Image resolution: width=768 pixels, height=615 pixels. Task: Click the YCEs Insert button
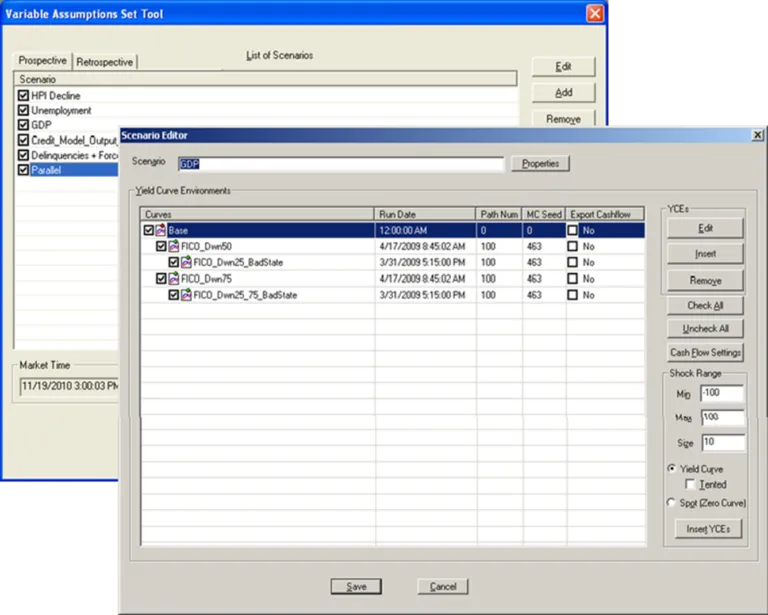(705, 254)
